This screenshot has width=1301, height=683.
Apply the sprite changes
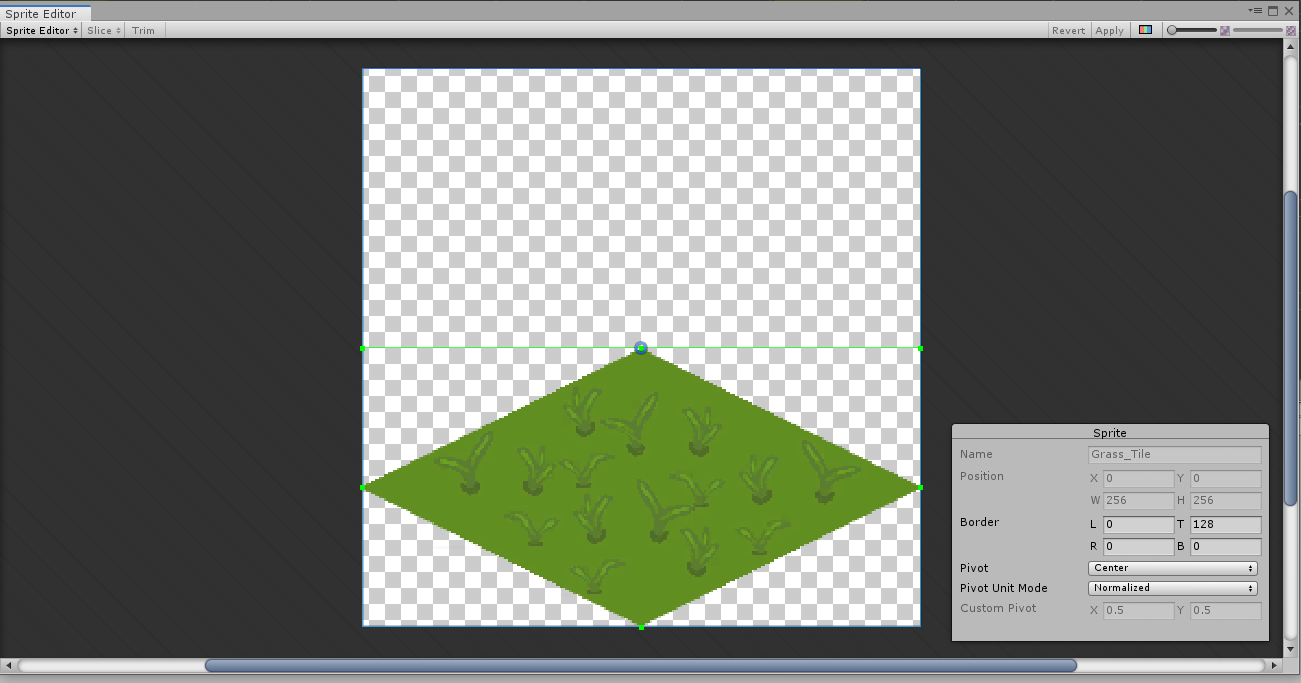1109,30
